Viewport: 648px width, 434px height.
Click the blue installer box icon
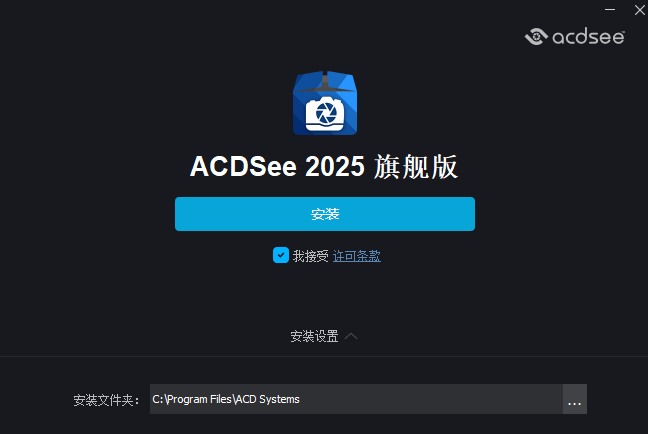click(325, 103)
